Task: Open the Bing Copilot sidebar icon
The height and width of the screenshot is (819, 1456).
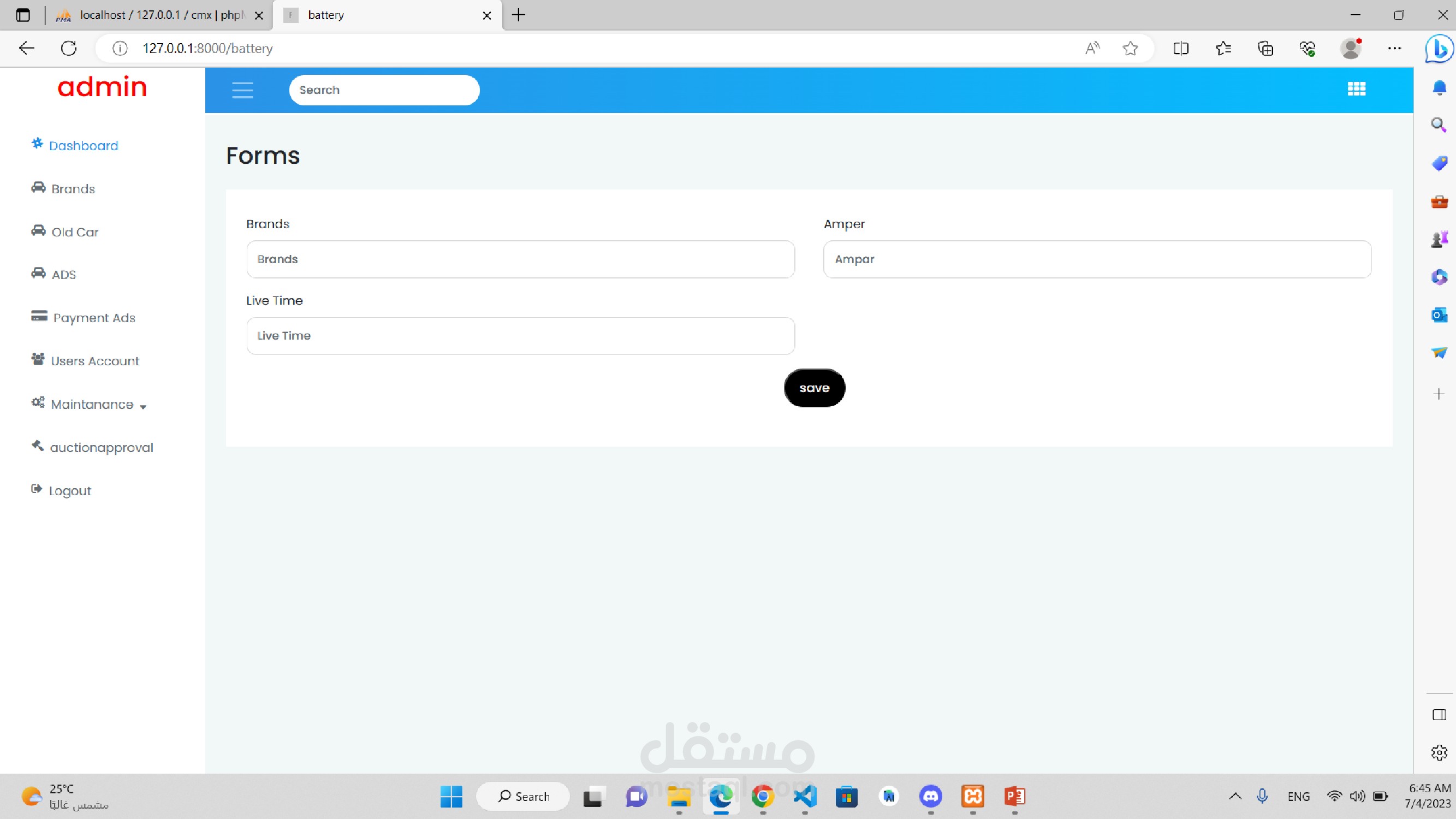Action: click(1439, 49)
